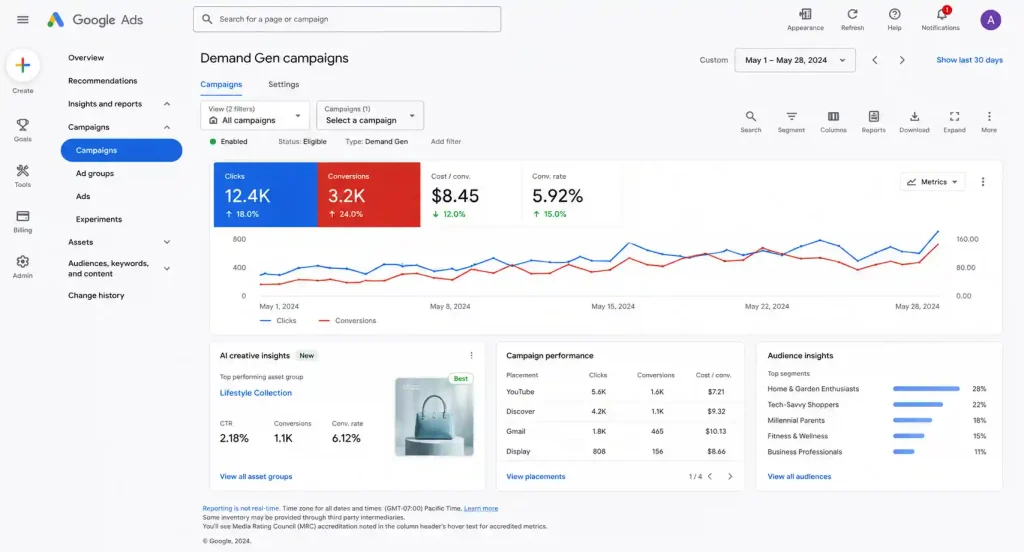Click the Google Ads logo
The width and height of the screenshot is (1024, 552).
click(95, 20)
